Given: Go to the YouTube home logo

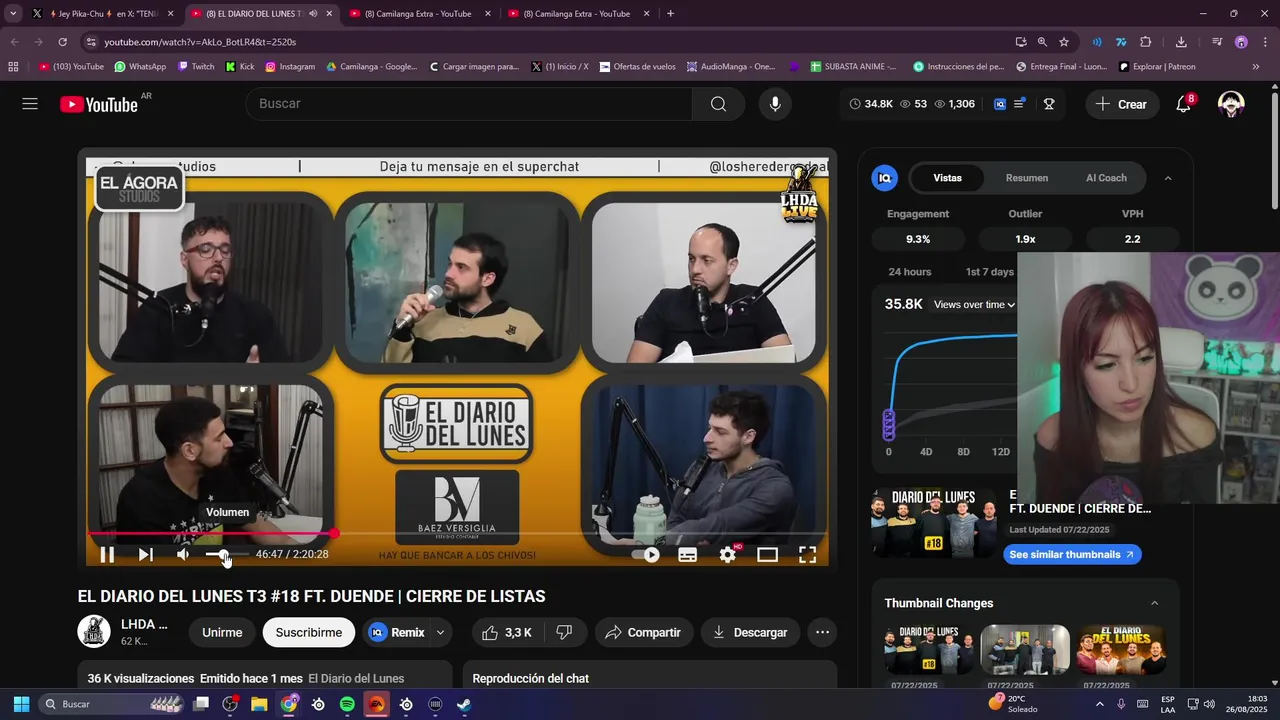Looking at the screenshot, I should point(99,104).
